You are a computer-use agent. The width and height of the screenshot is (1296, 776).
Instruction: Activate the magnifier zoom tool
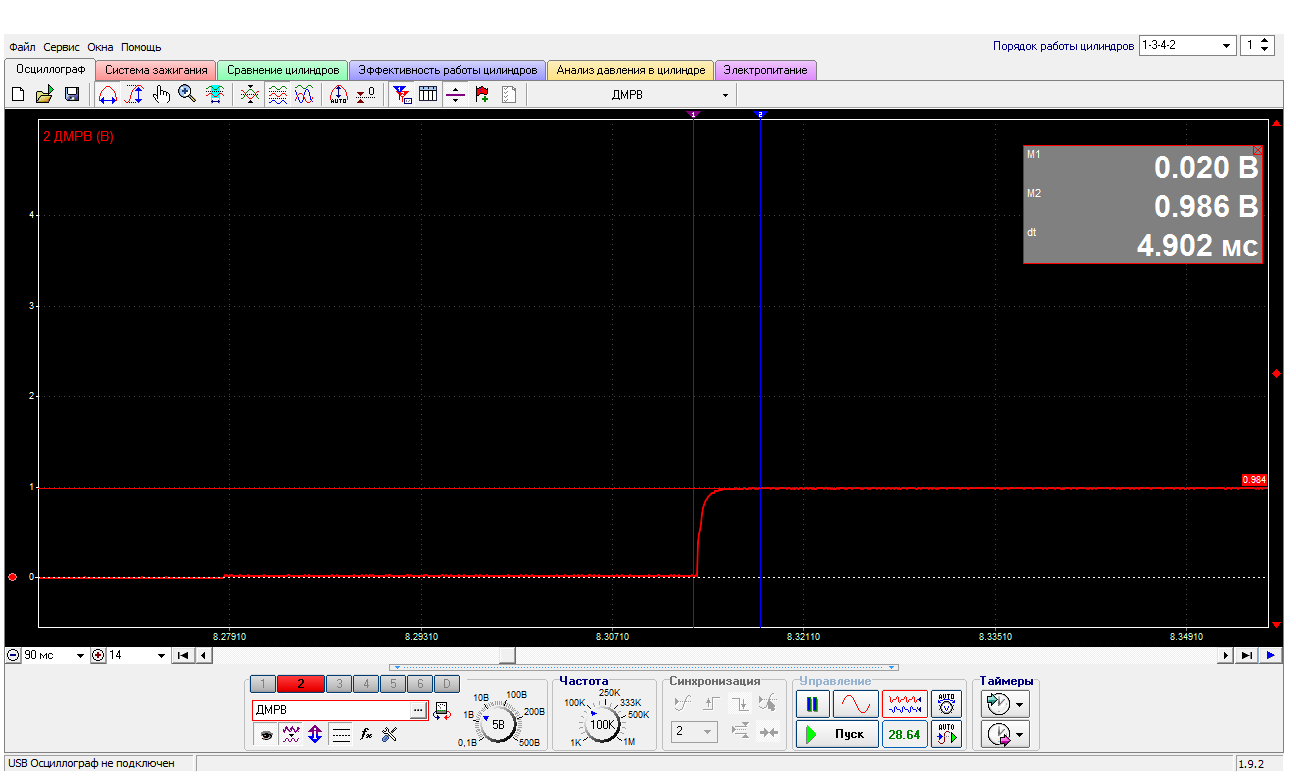coord(187,94)
